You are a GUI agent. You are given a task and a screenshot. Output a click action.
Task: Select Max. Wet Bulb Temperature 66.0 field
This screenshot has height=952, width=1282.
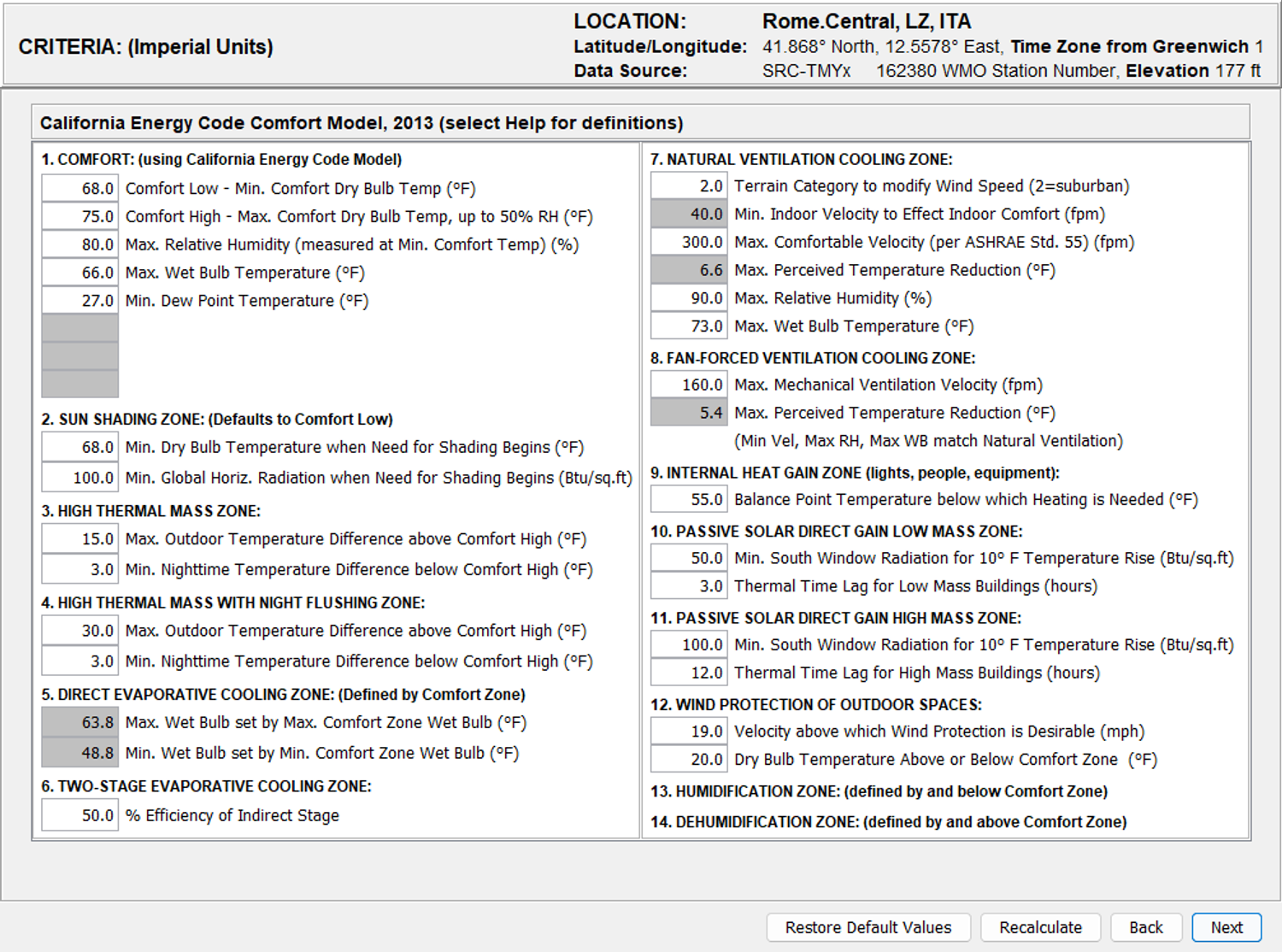(x=80, y=273)
